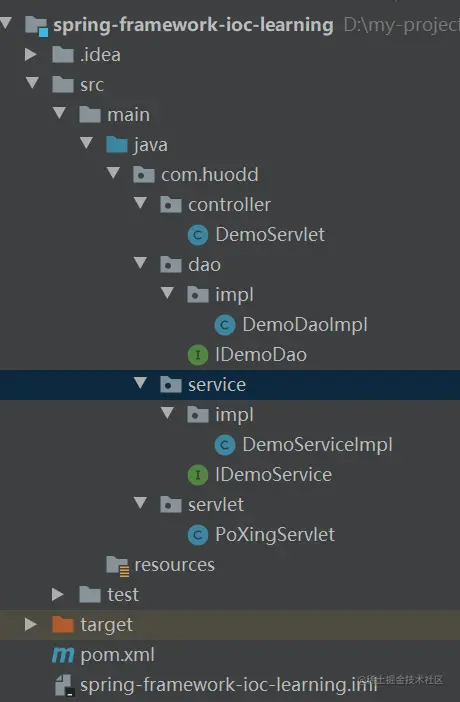Click the iml module file icon
Viewport: 460px width, 702px height.
(64, 685)
